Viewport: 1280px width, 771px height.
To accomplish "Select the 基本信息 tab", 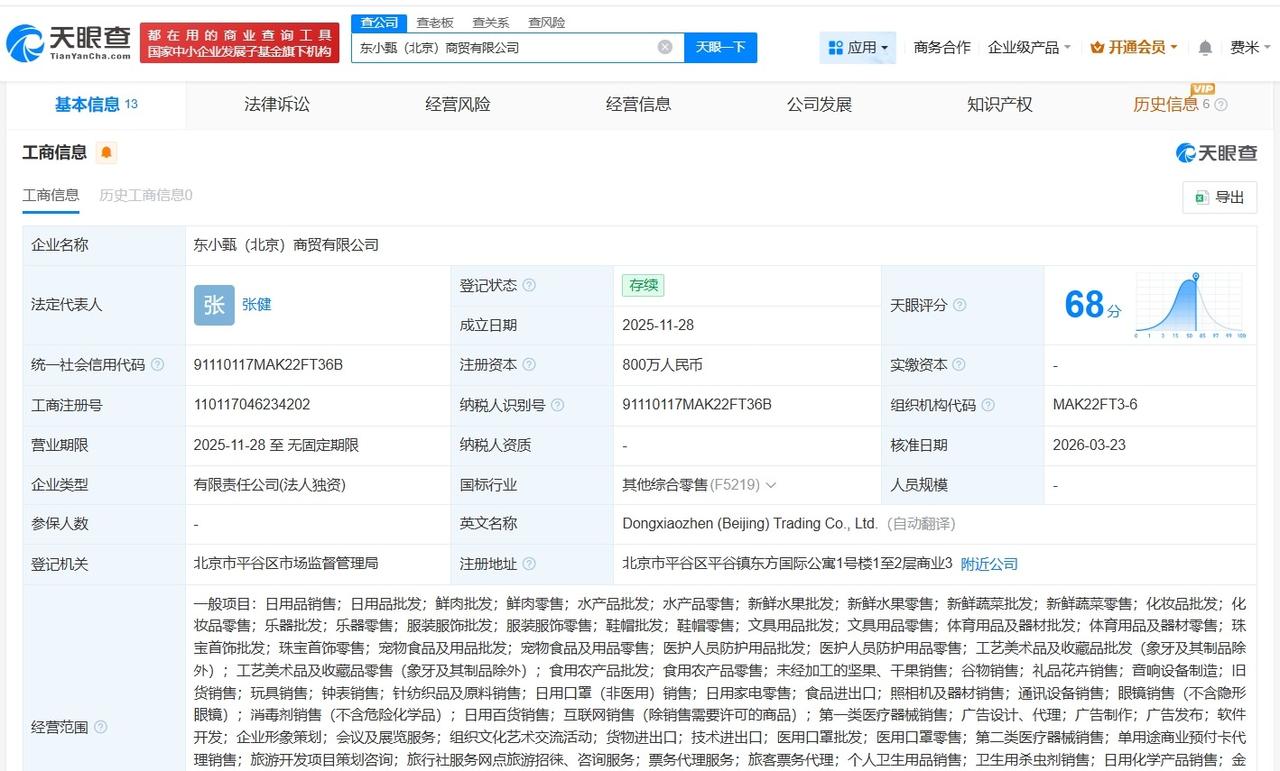I will (x=96, y=104).
